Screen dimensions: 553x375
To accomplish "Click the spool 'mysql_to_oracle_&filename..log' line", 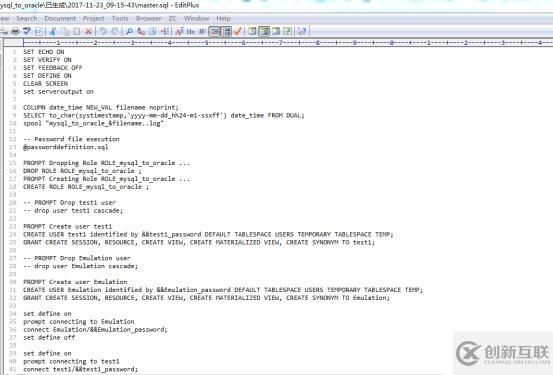I will (x=93, y=123).
